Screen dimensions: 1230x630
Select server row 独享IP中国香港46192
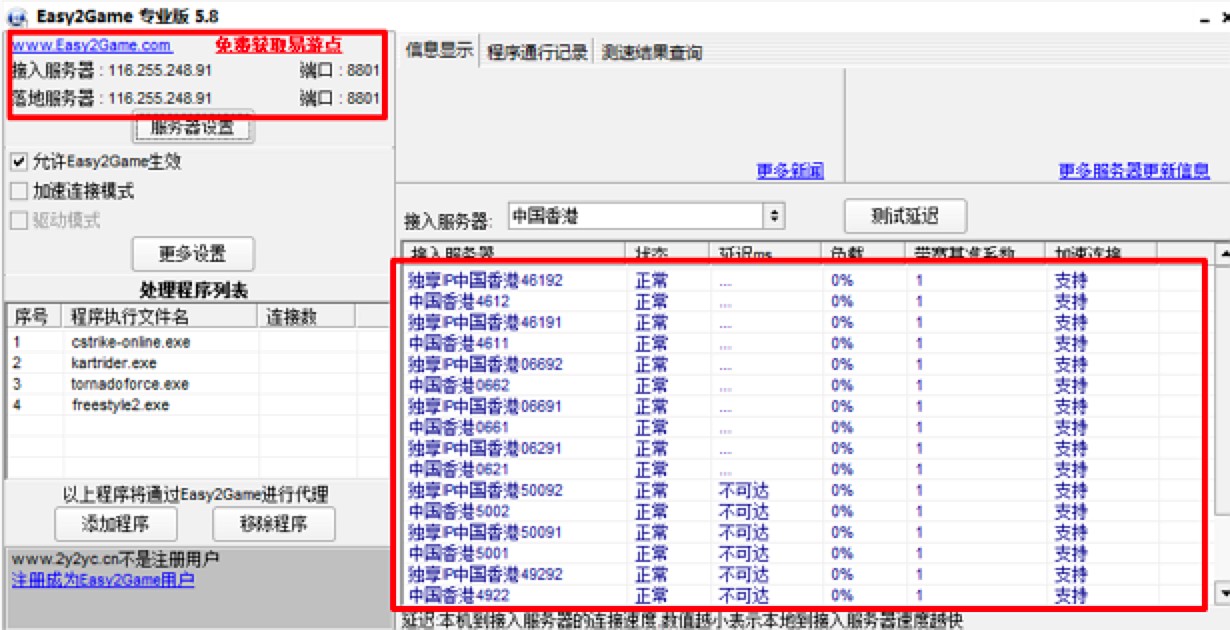[485, 280]
